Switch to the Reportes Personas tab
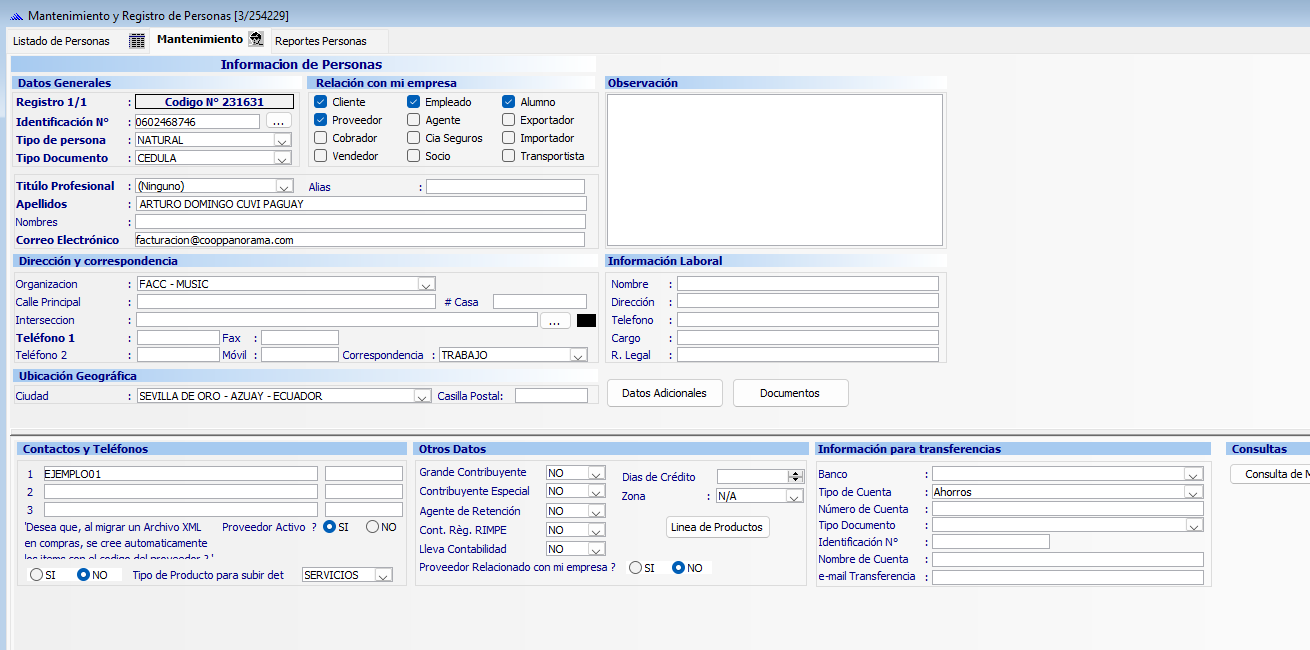Image resolution: width=1310 pixels, height=650 pixels. click(321, 41)
